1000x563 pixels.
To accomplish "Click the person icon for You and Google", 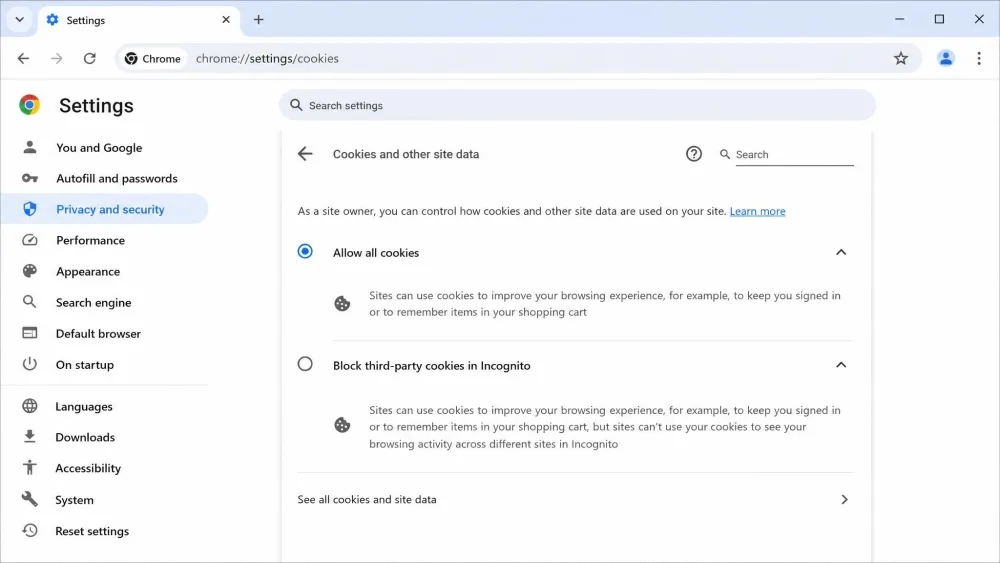I will [x=30, y=147].
